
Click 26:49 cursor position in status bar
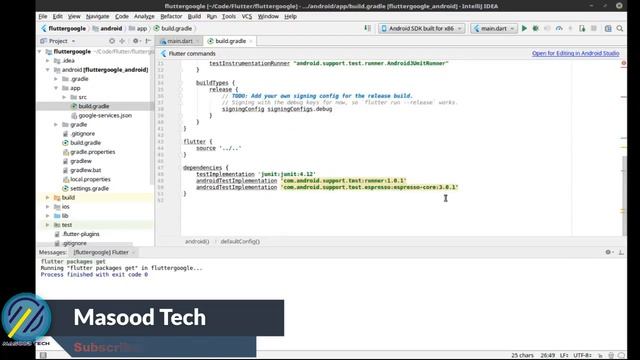[548, 355]
